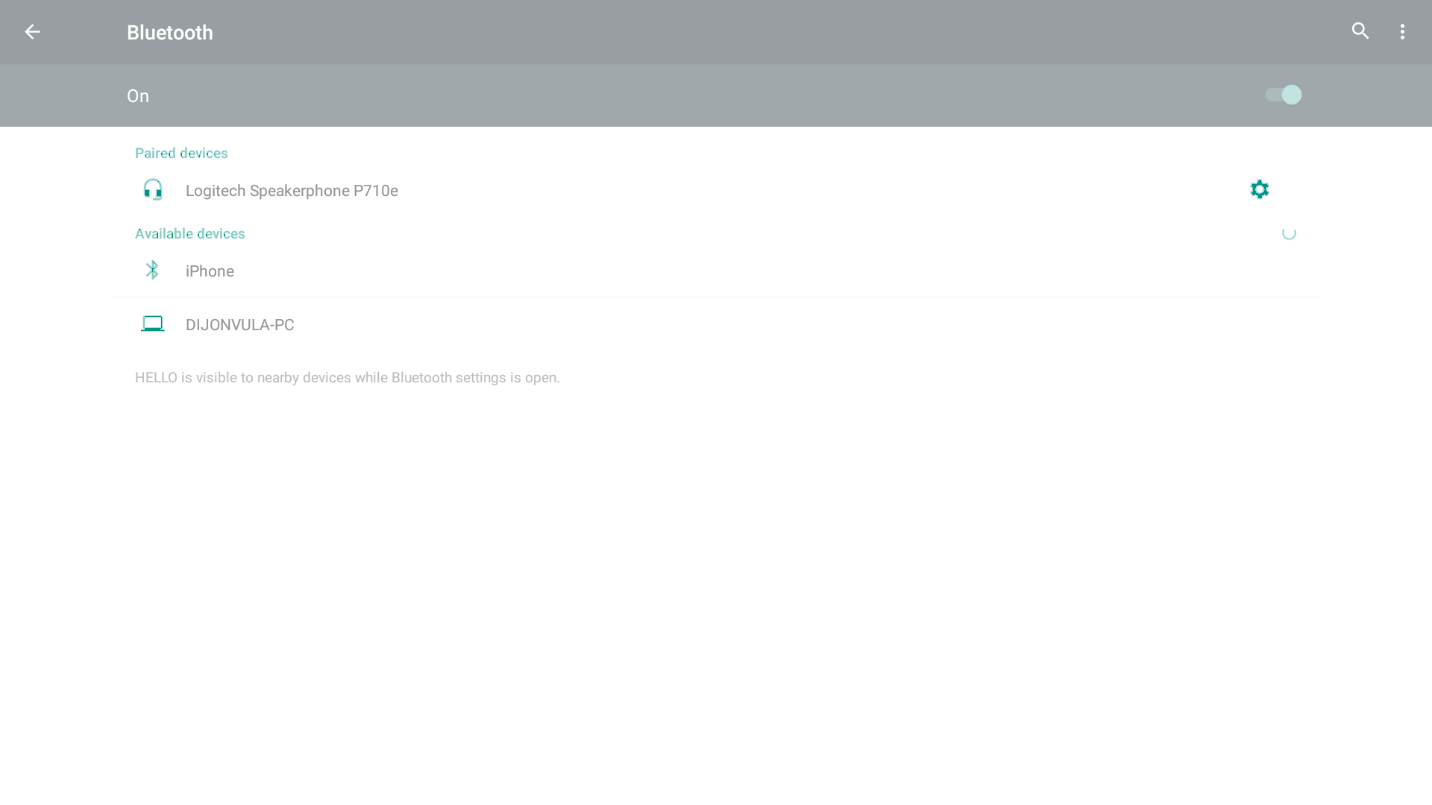Click the Available devices heading
The image size is (1432, 805).
(190, 233)
